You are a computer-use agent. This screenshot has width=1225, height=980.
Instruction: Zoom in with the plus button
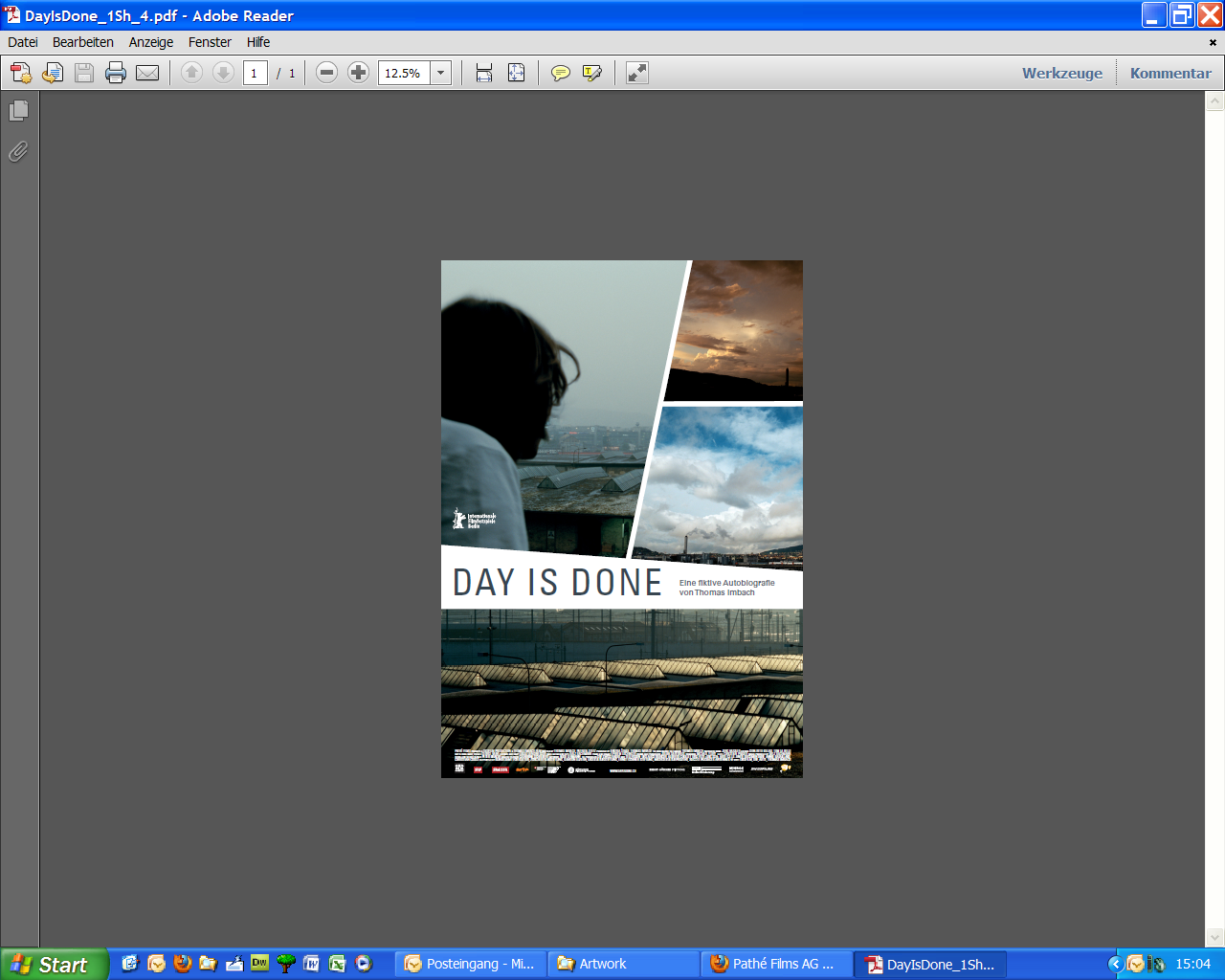click(x=358, y=73)
